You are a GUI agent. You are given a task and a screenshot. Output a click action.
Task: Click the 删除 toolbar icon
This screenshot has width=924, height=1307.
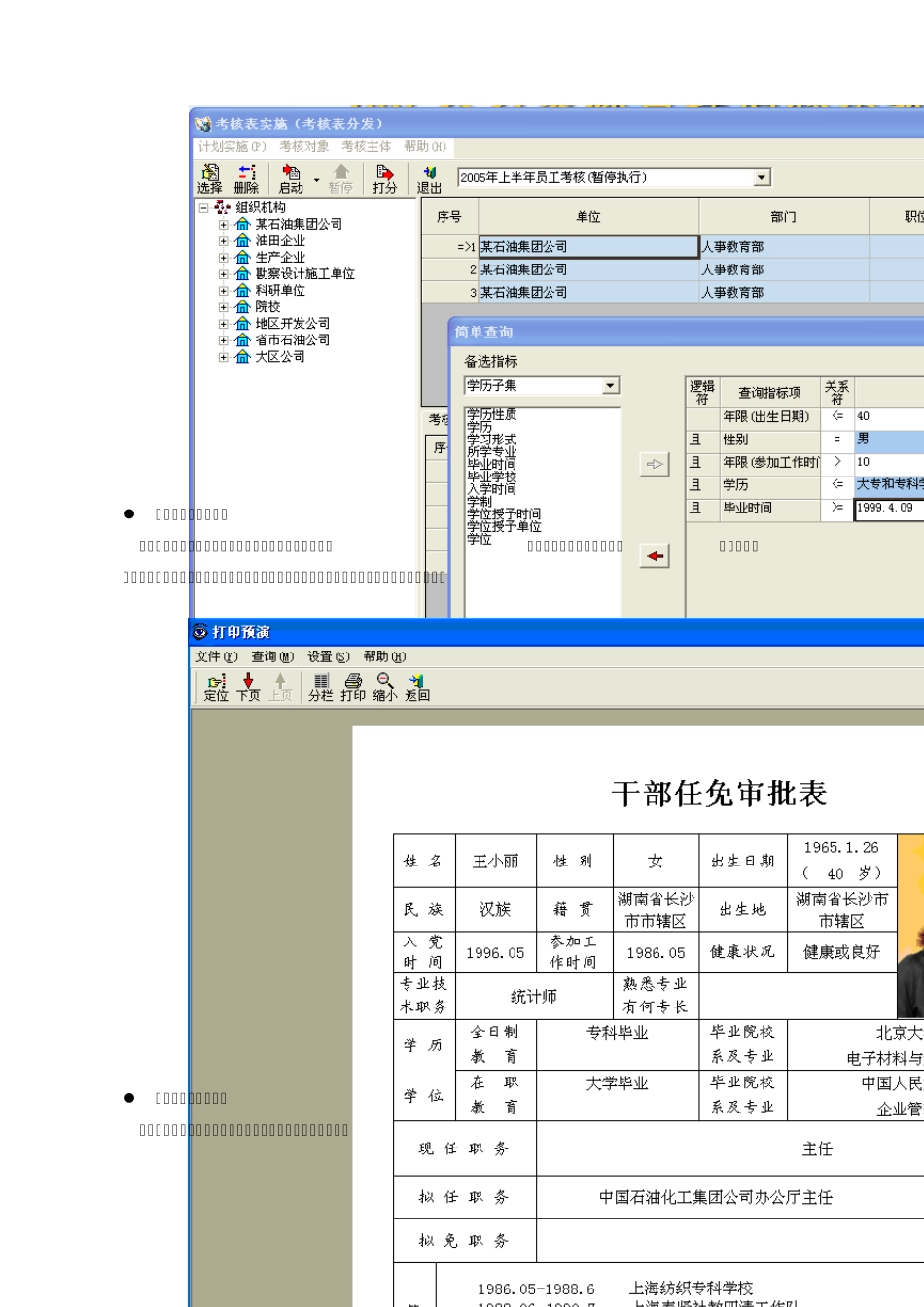pyautogui.click(x=246, y=179)
